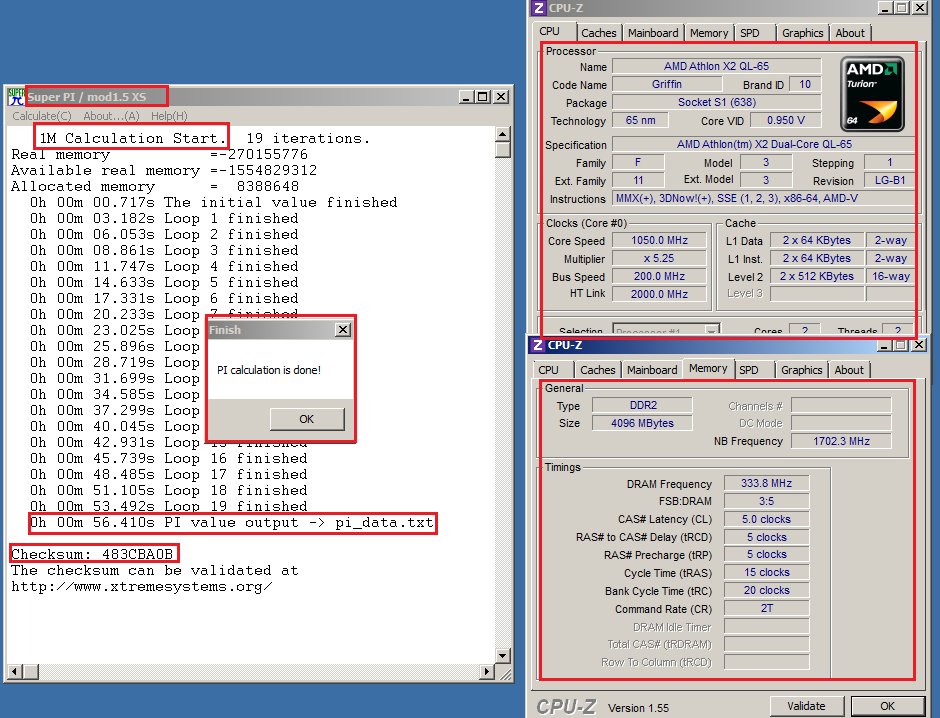Click the Code Name value Griffin

(x=667, y=85)
